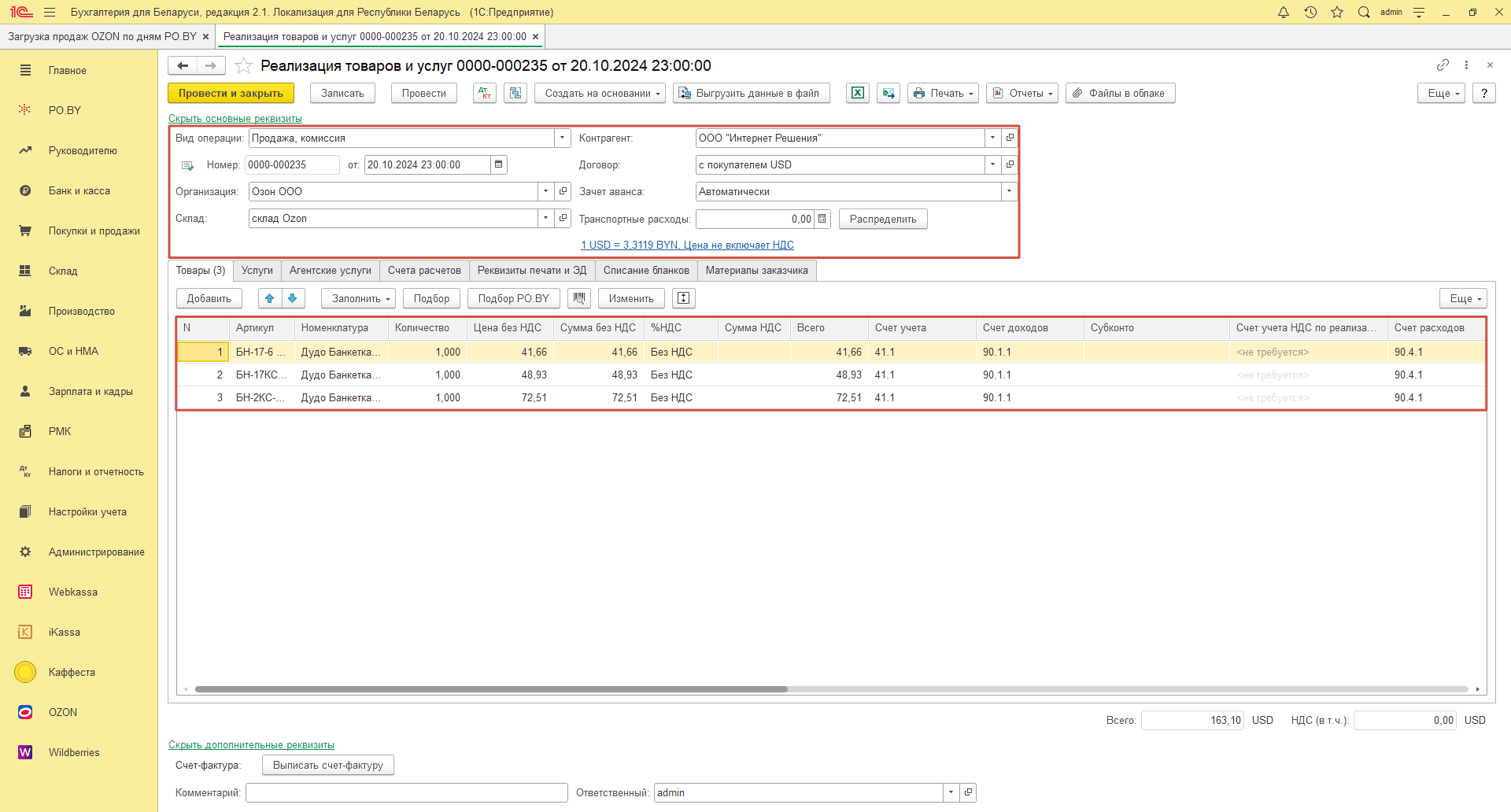Select row with price 72,51
Screen dimensions: 1511x812
(831, 398)
